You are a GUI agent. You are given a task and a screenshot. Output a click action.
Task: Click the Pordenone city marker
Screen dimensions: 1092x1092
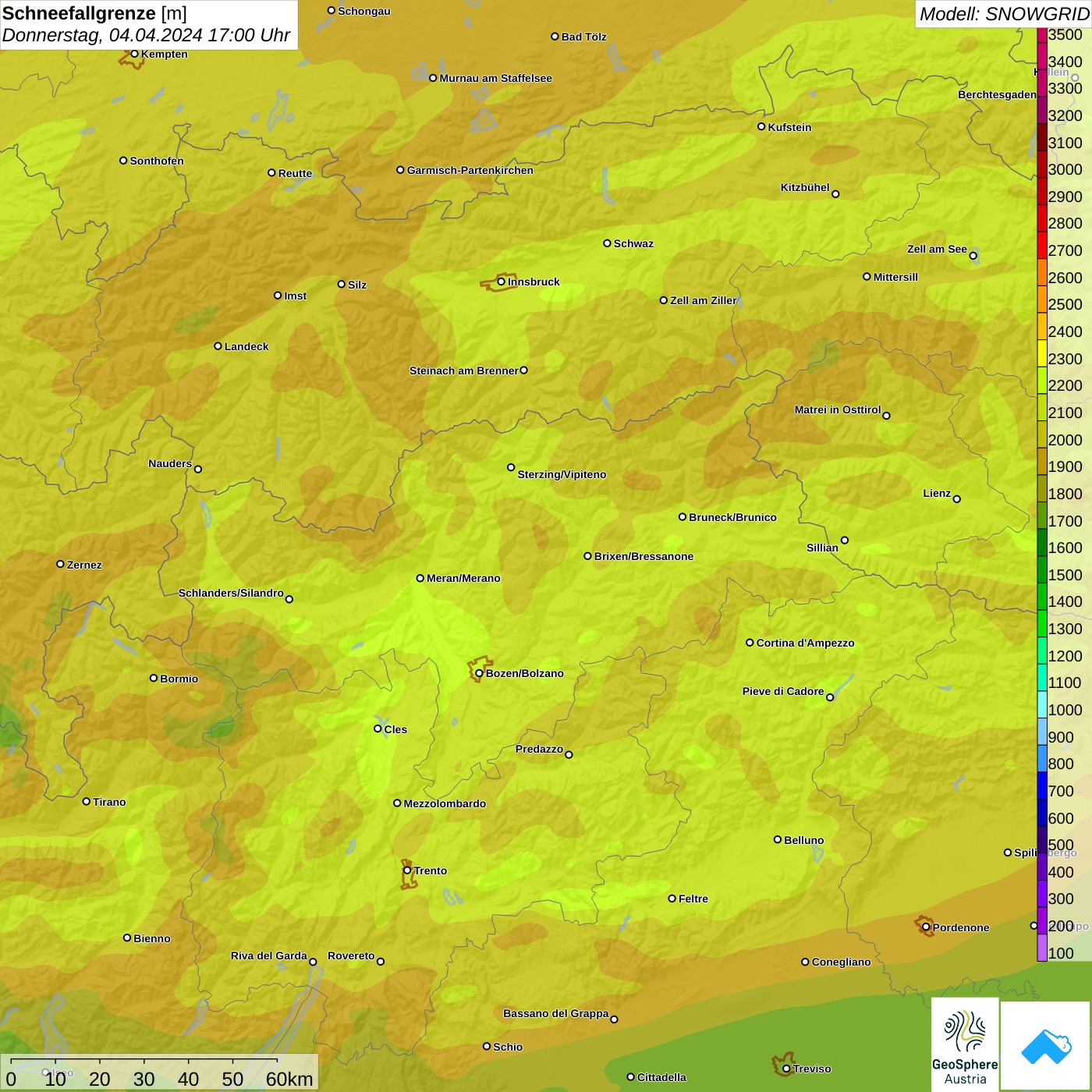tap(926, 927)
